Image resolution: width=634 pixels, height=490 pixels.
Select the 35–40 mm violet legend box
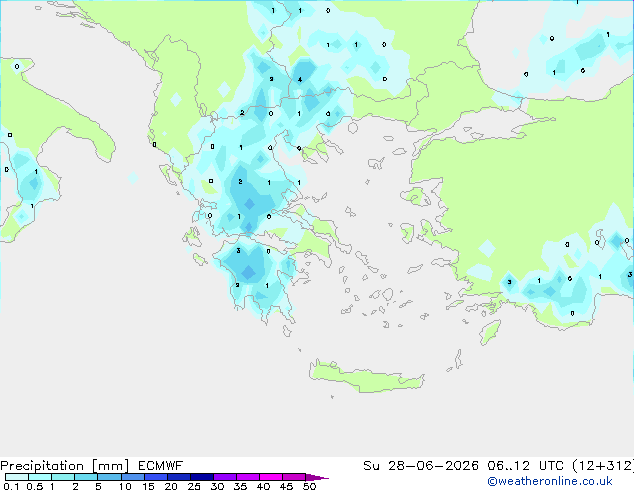click(247, 477)
